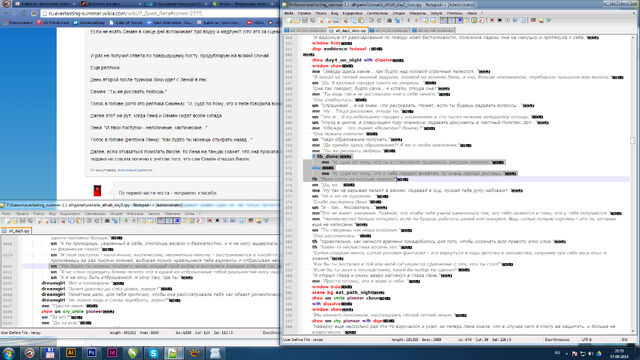Toggle word wrap button in alt_day2 window toolbar
Viewport: 640px width, 360px height.
[444, 20]
